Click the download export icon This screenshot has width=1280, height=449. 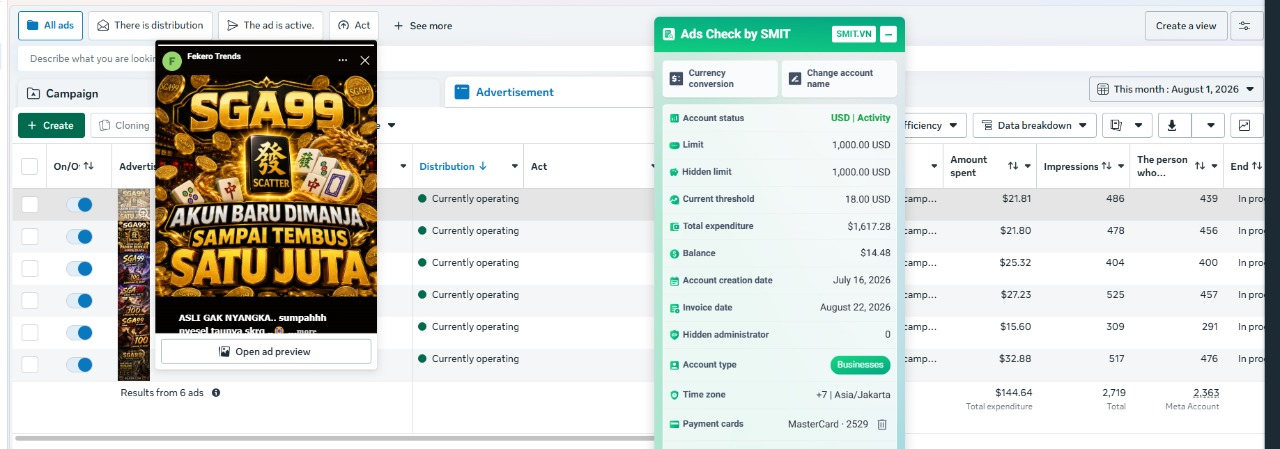(x=1174, y=125)
